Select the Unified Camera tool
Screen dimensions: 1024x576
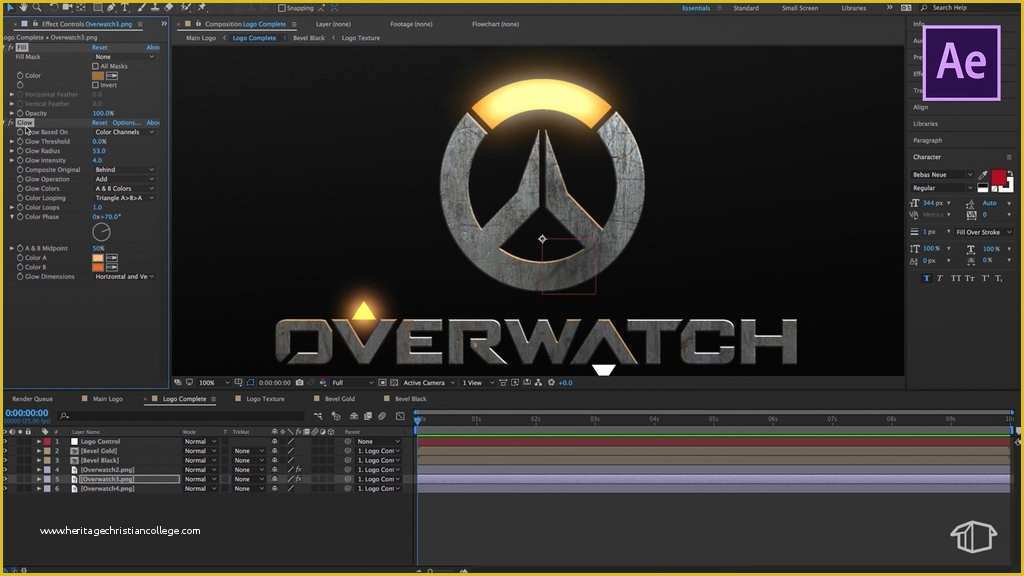[67, 7]
